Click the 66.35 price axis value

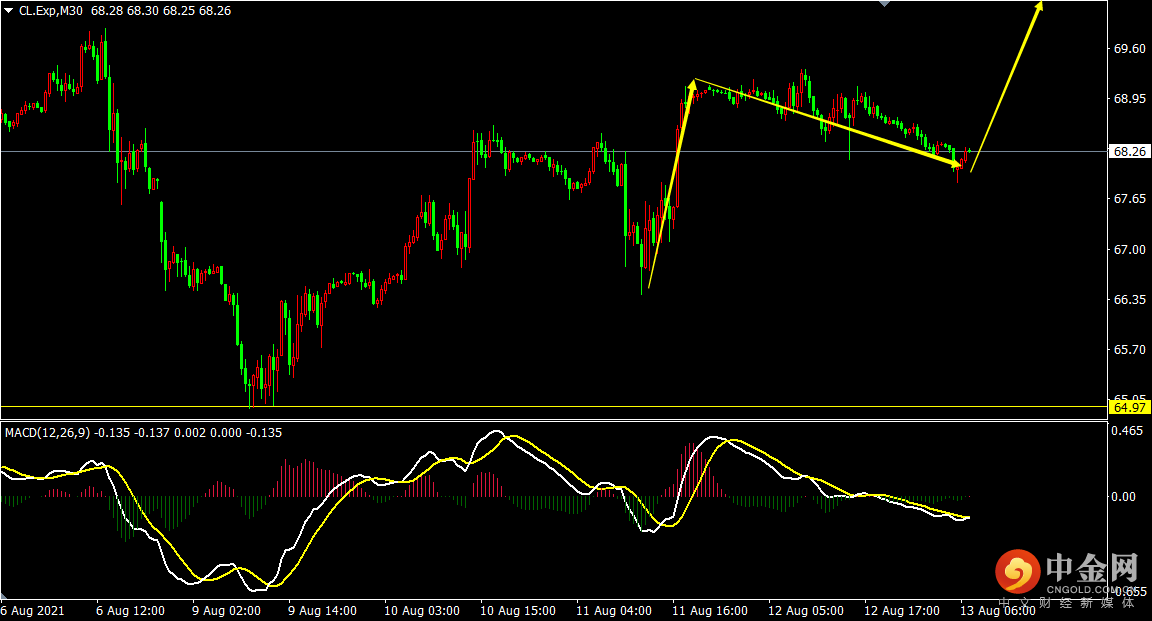pos(1129,300)
